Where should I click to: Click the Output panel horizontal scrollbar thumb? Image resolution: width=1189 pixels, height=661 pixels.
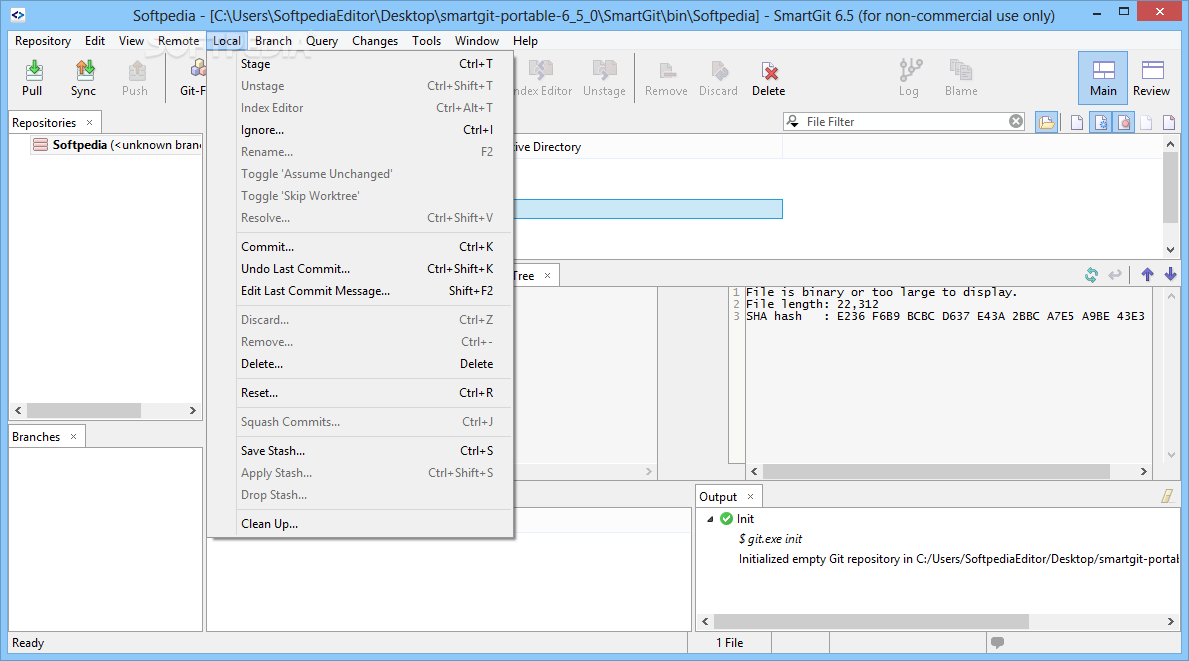[871, 622]
